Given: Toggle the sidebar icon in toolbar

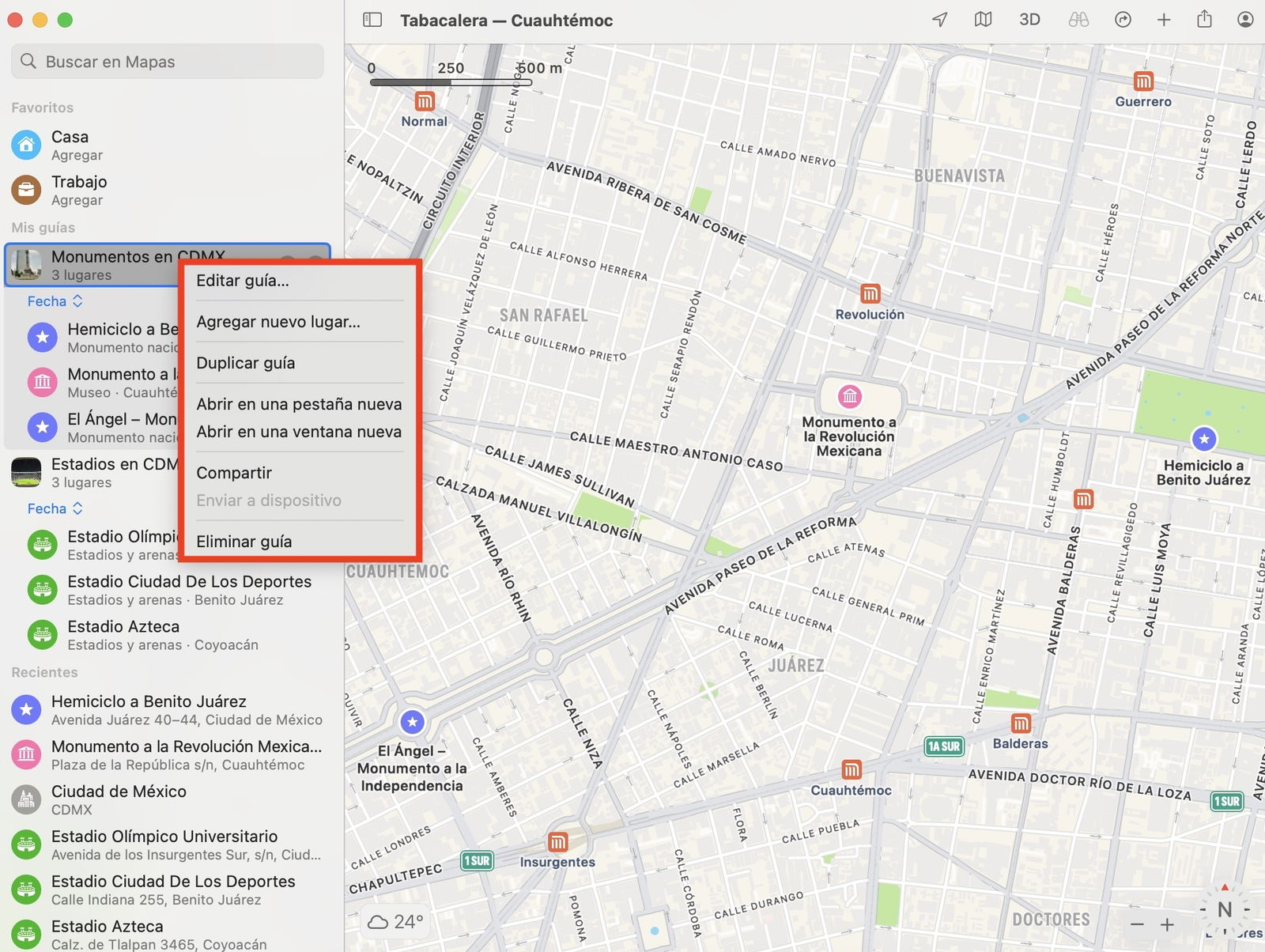Looking at the screenshot, I should [x=372, y=20].
